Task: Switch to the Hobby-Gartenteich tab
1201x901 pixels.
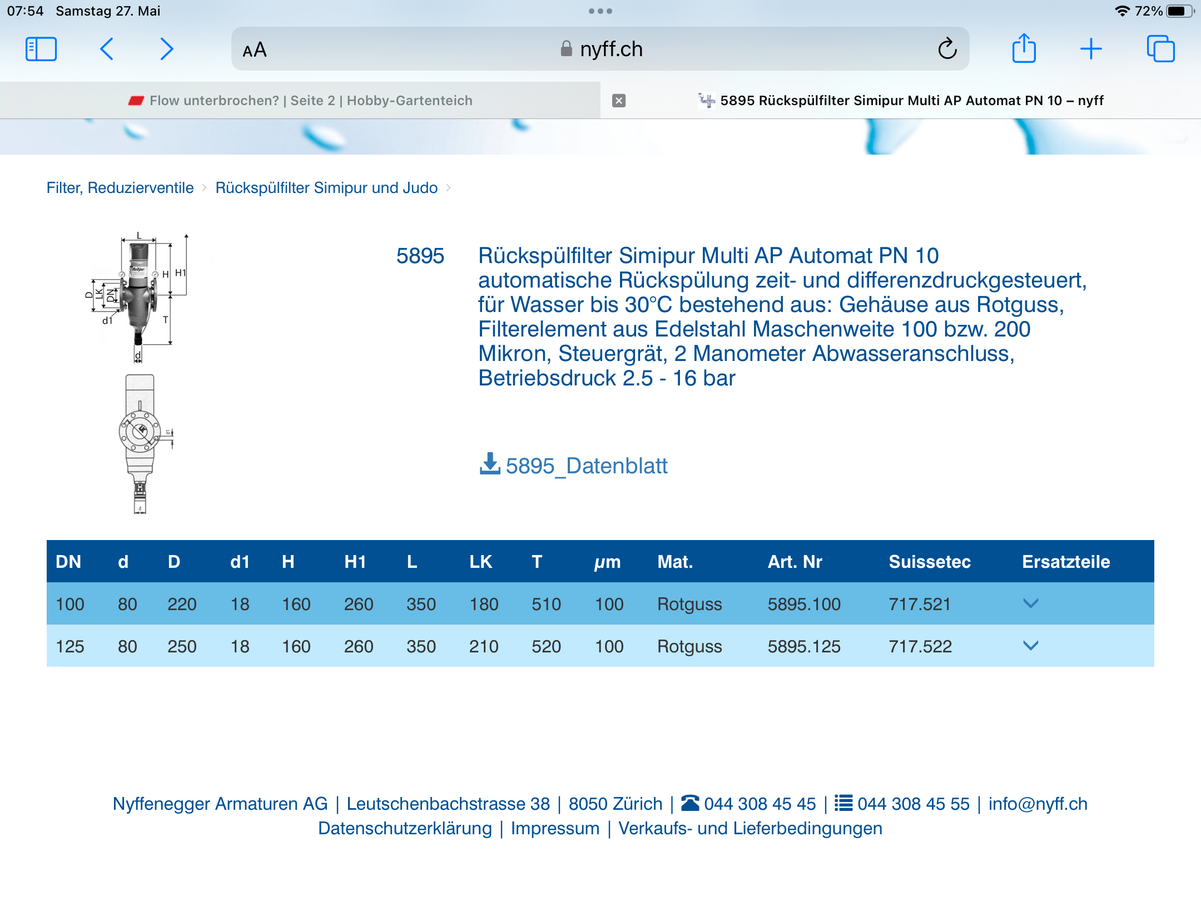Action: [x=300, y=100]
